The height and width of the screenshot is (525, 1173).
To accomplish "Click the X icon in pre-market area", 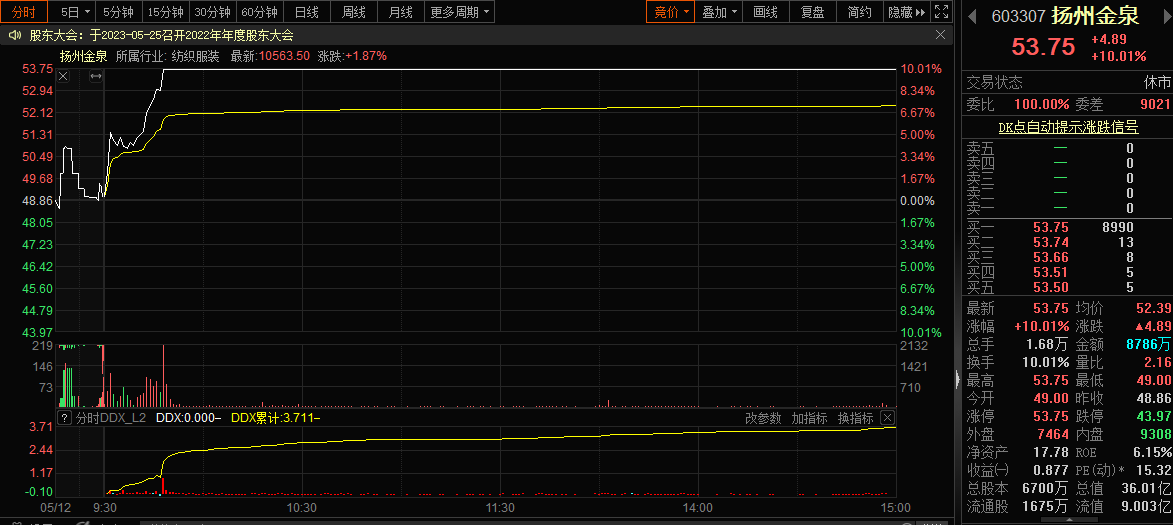I will pos(64,77).
